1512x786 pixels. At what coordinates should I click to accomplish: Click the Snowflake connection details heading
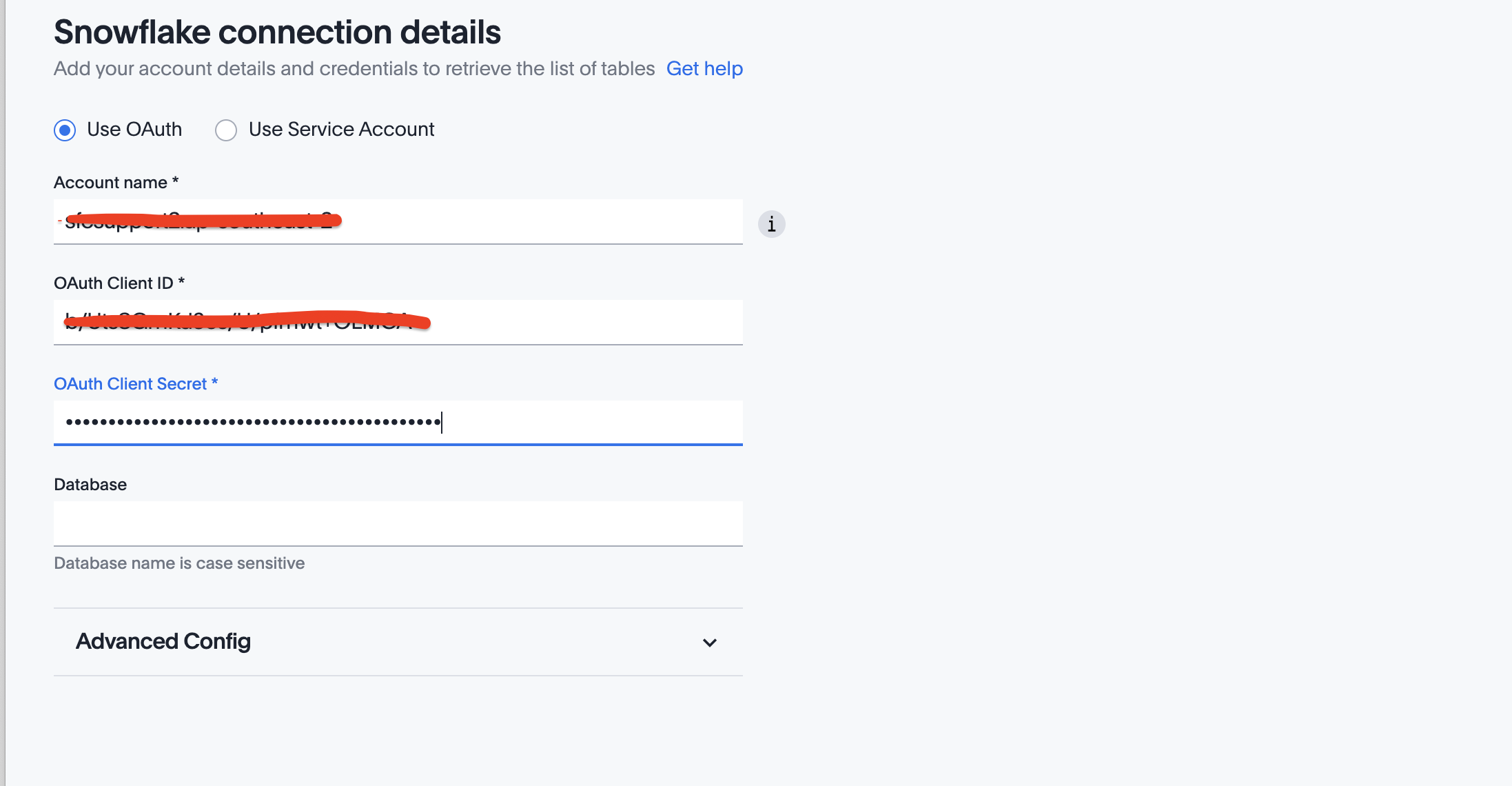coord(278,32)
